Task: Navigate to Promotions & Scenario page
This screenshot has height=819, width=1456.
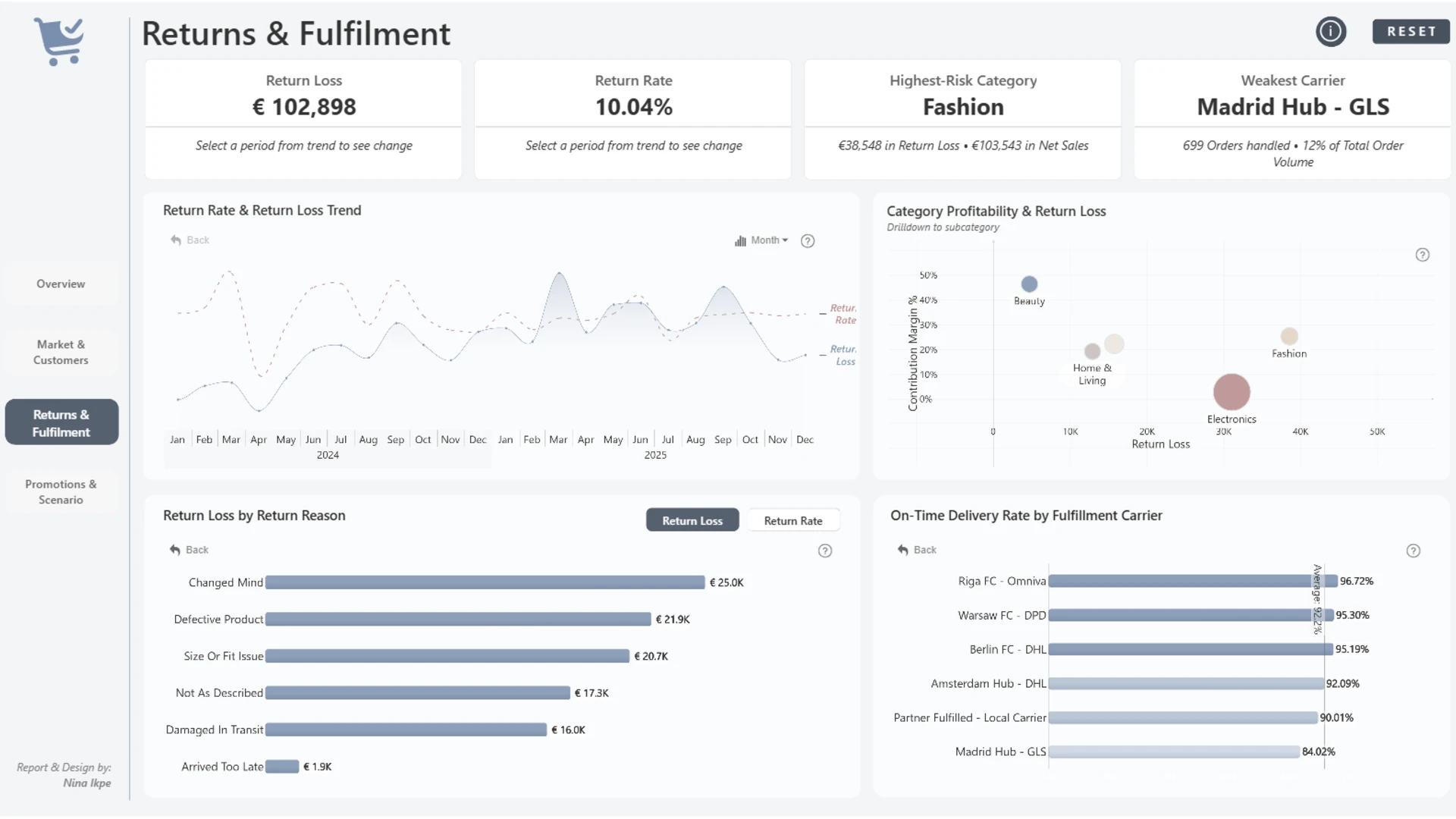Action: pyautogui.click(x=61, y=492)
